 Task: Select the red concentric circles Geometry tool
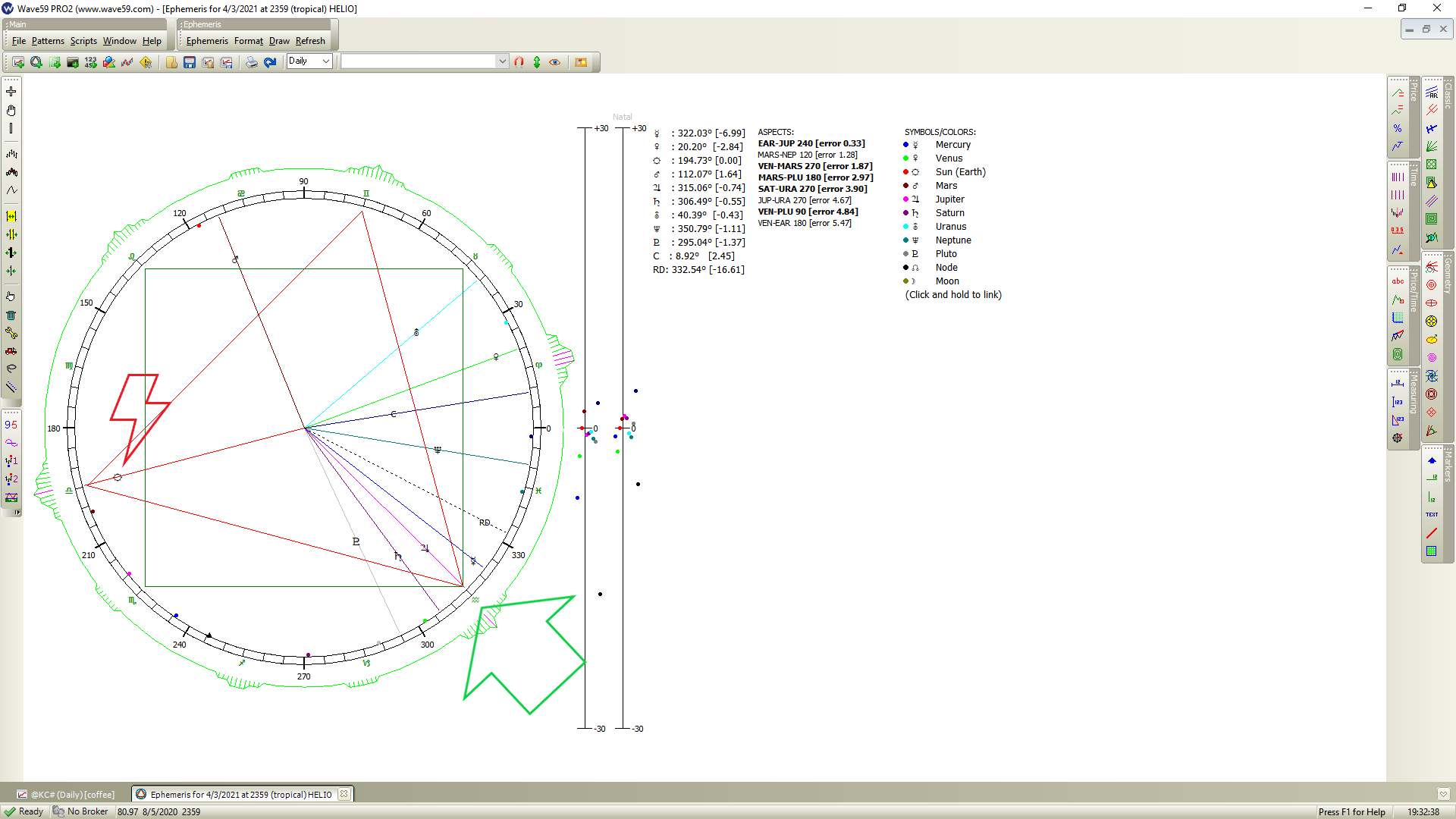click(x=1432, y=285)
